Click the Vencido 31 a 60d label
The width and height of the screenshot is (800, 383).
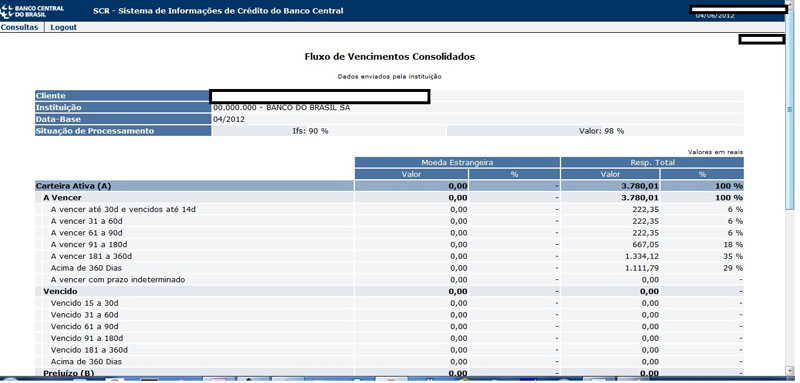tap(85, 315)
